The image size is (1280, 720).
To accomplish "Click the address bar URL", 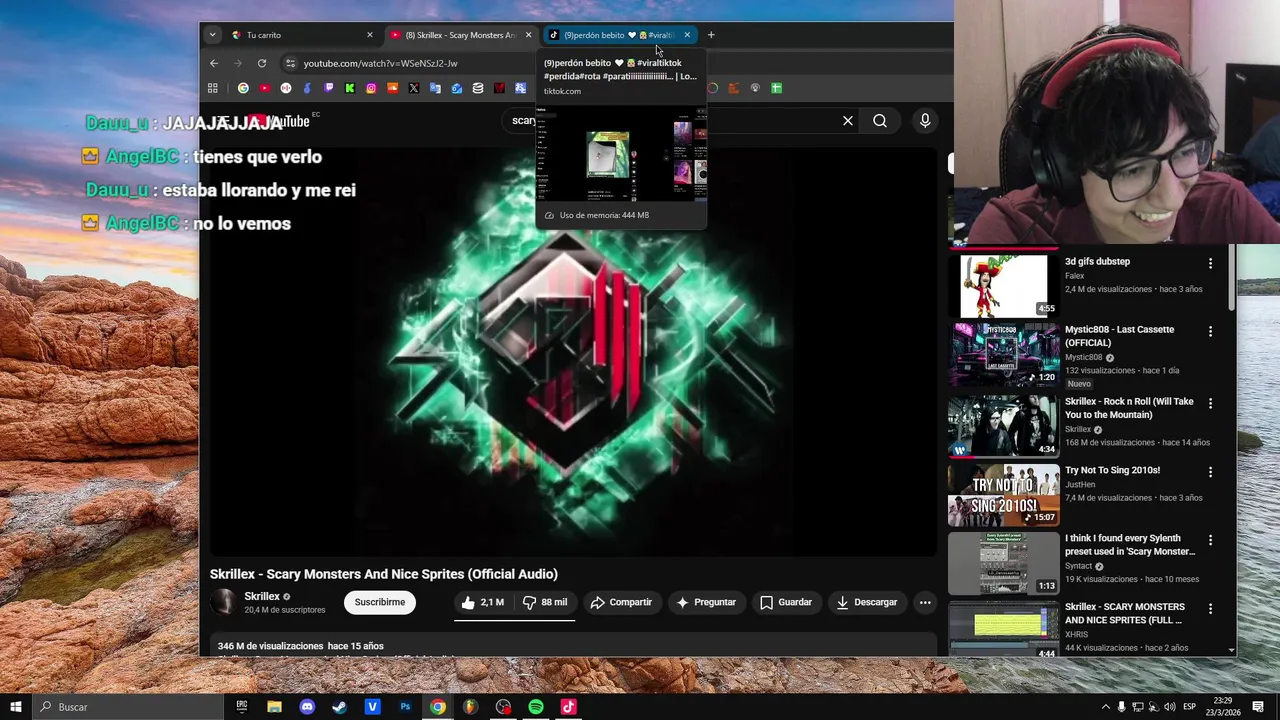I will pos(381,63).
